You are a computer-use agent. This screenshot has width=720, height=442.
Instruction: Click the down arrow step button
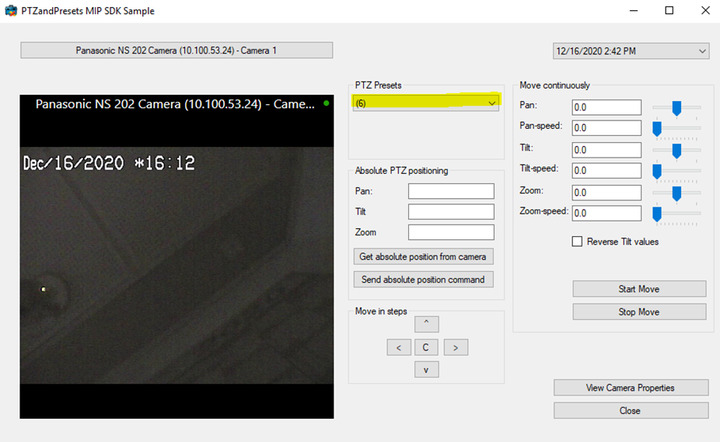coord(426,370)
